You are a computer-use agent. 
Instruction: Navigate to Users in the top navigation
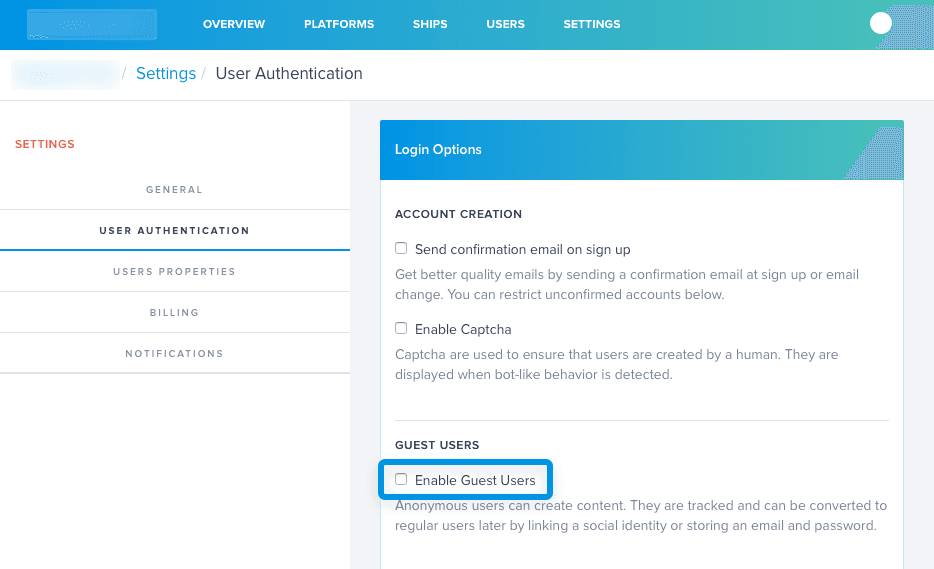tap(505, 24)
